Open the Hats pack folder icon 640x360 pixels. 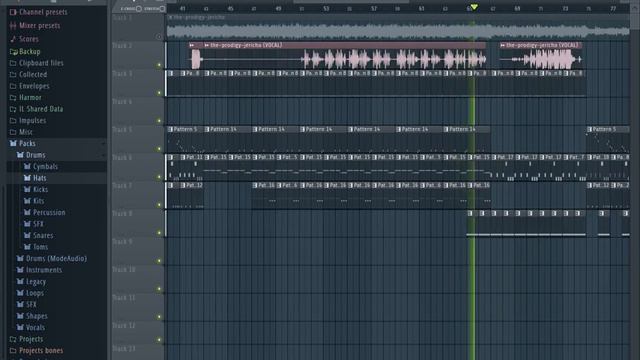tap(27, 178)
